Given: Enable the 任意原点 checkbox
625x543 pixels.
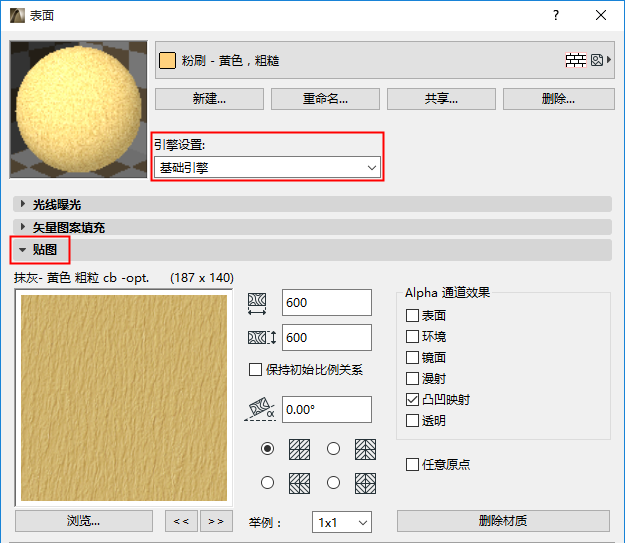Looking at the screenshot, I should click(x=412, y=464).
